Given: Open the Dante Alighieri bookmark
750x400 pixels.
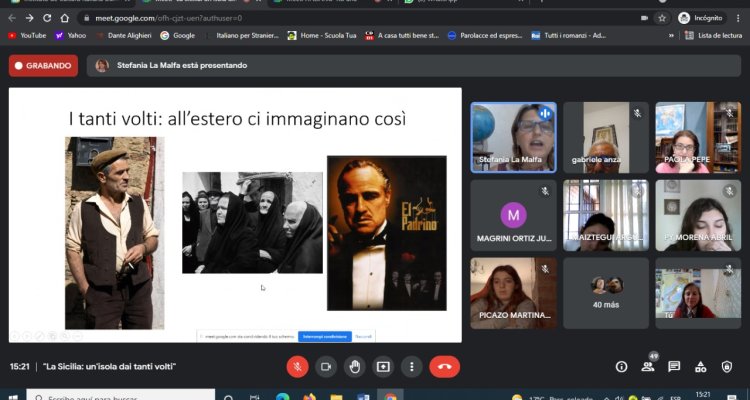Looking at the screenshot, I should click(x=124, y=35).
